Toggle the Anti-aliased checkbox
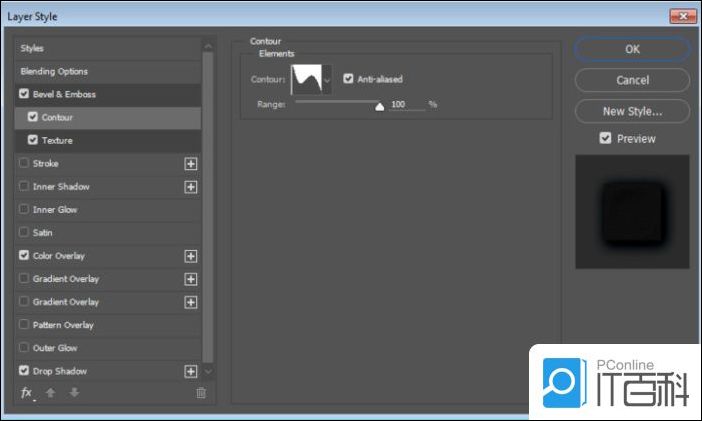Image resolution: width=702 pixels, height=421 pixels. pyautogui.click(x=348, y=79)
